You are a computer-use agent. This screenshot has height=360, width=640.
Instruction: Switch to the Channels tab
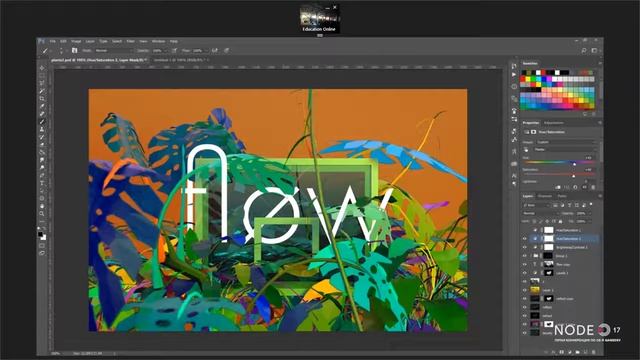tap(544, 196)
